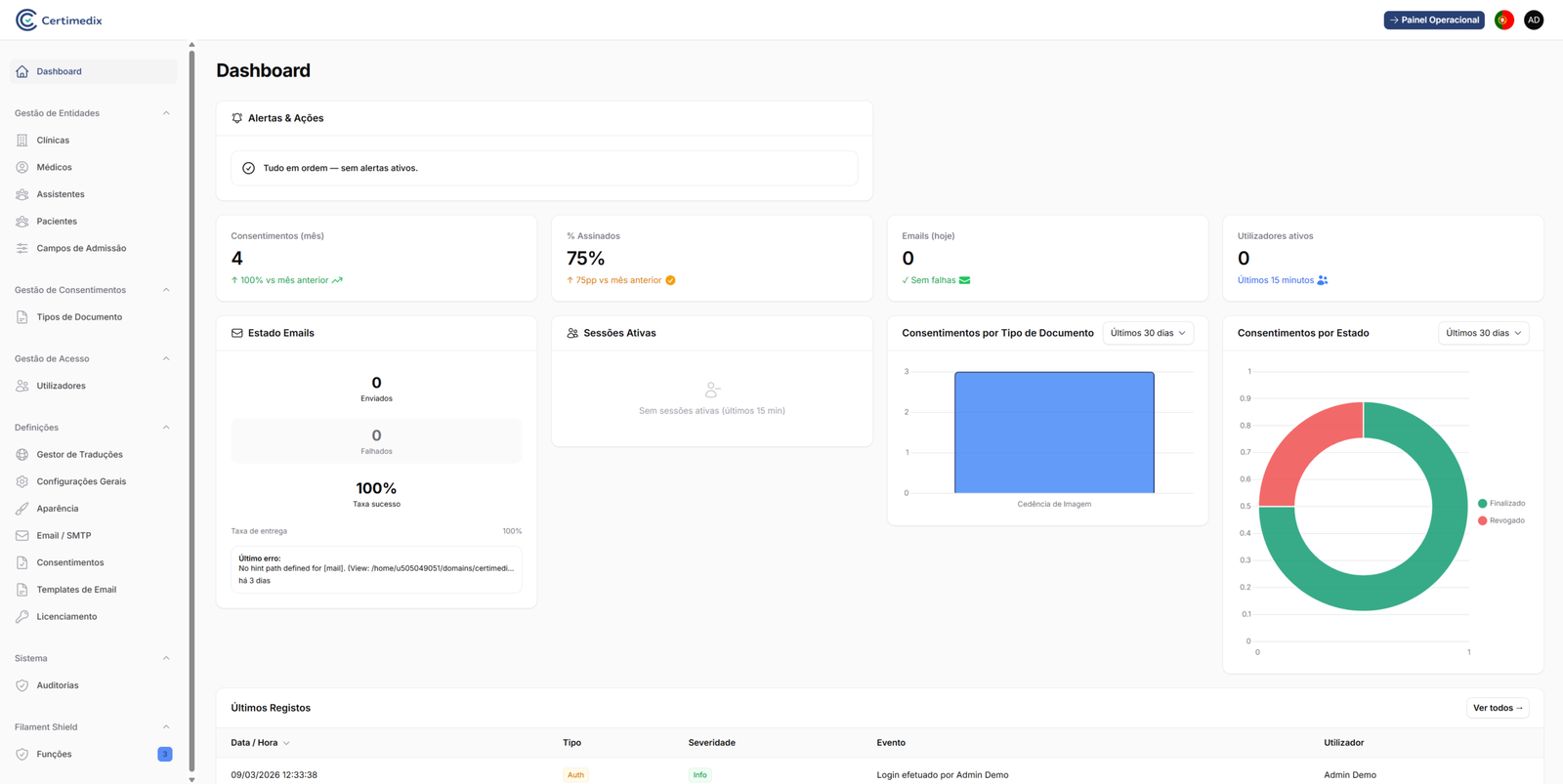Collapse the Gestão de Entidades section
Screen dimensions: 1563x784
tap(166, 113)
